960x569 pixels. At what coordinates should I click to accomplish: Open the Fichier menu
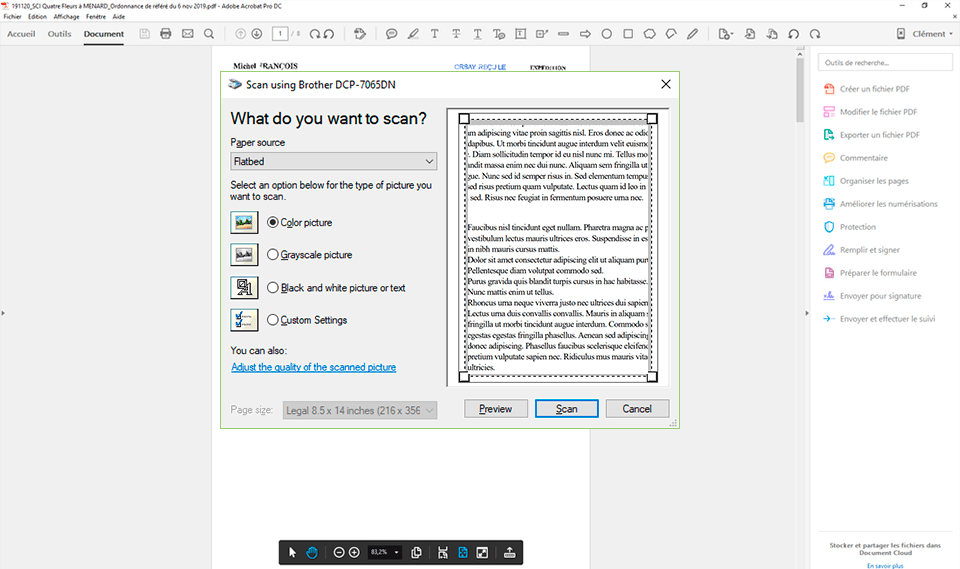coord(12,17)
